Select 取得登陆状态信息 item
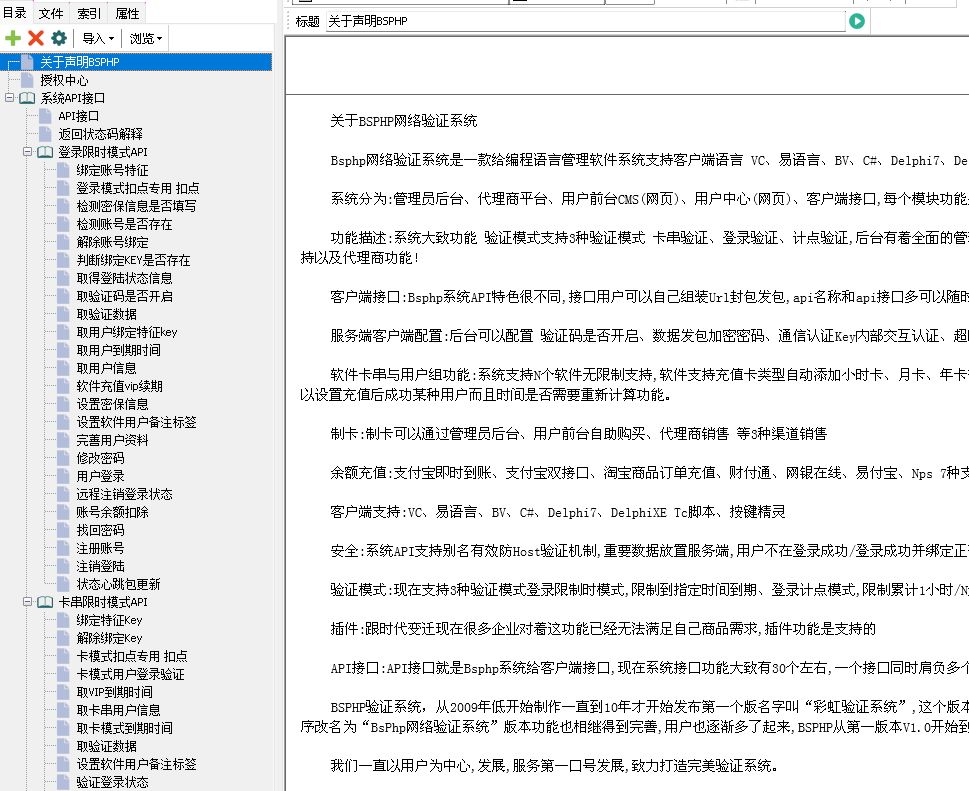Image resolution: width=969 pixels, height=791 pixels. point(124,278)
